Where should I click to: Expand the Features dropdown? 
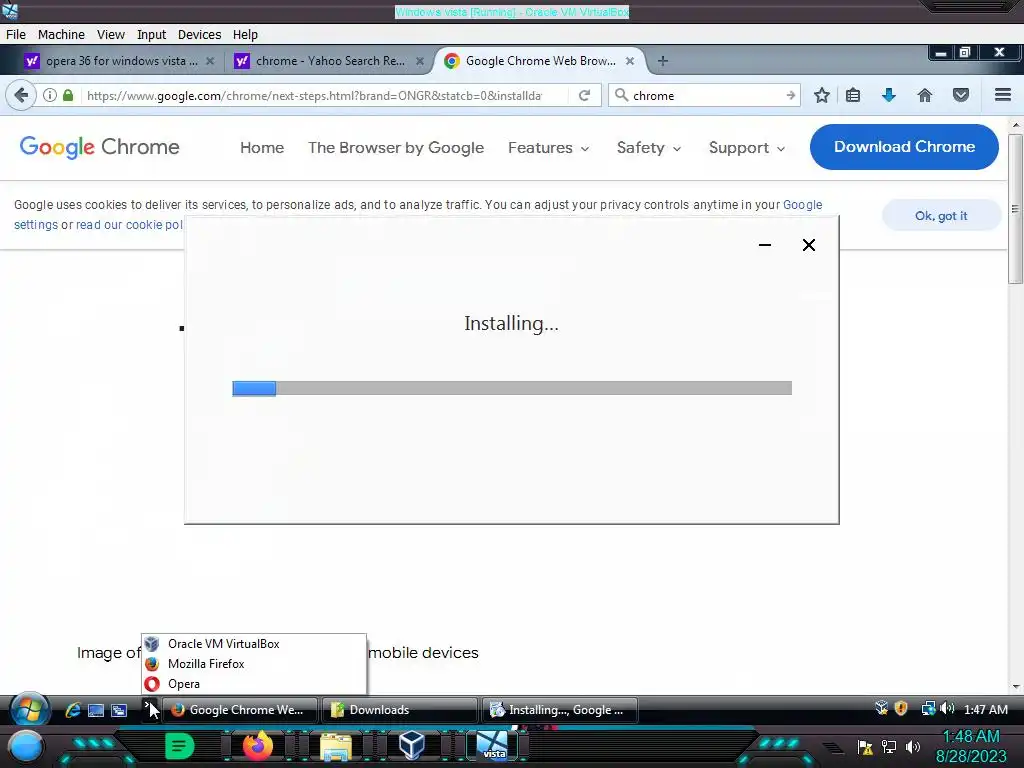pos(549,148)
